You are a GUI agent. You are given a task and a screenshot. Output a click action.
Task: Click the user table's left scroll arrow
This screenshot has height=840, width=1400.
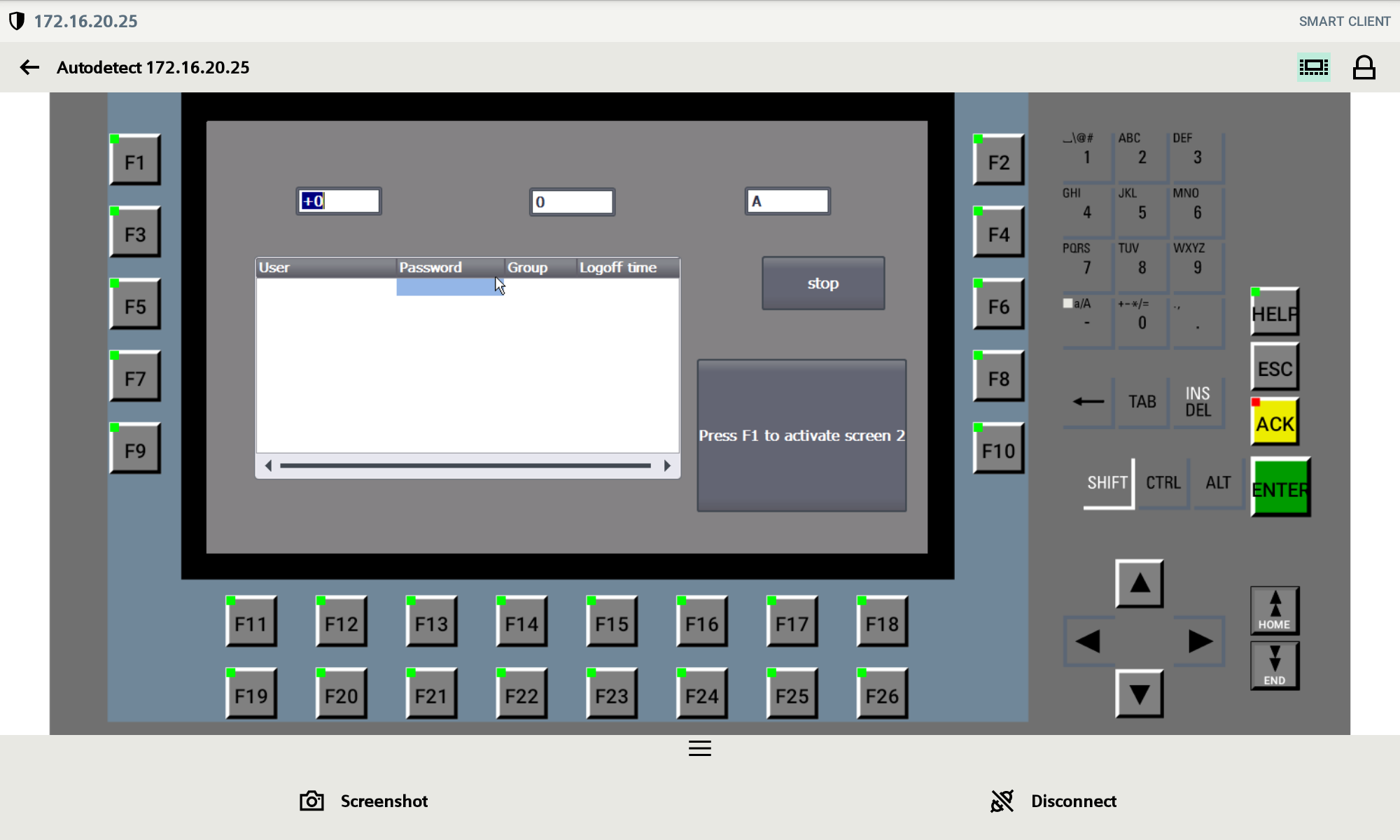268,465
